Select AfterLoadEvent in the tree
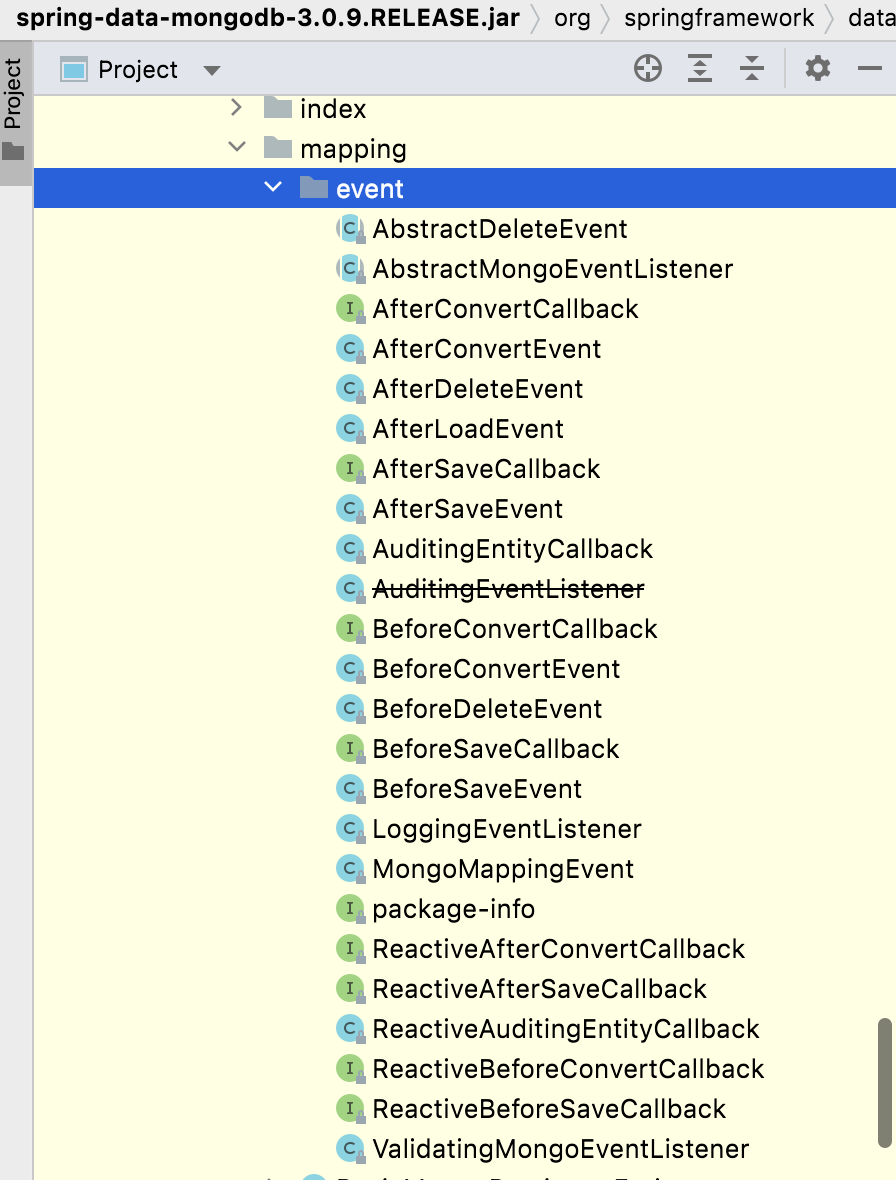 468,428
